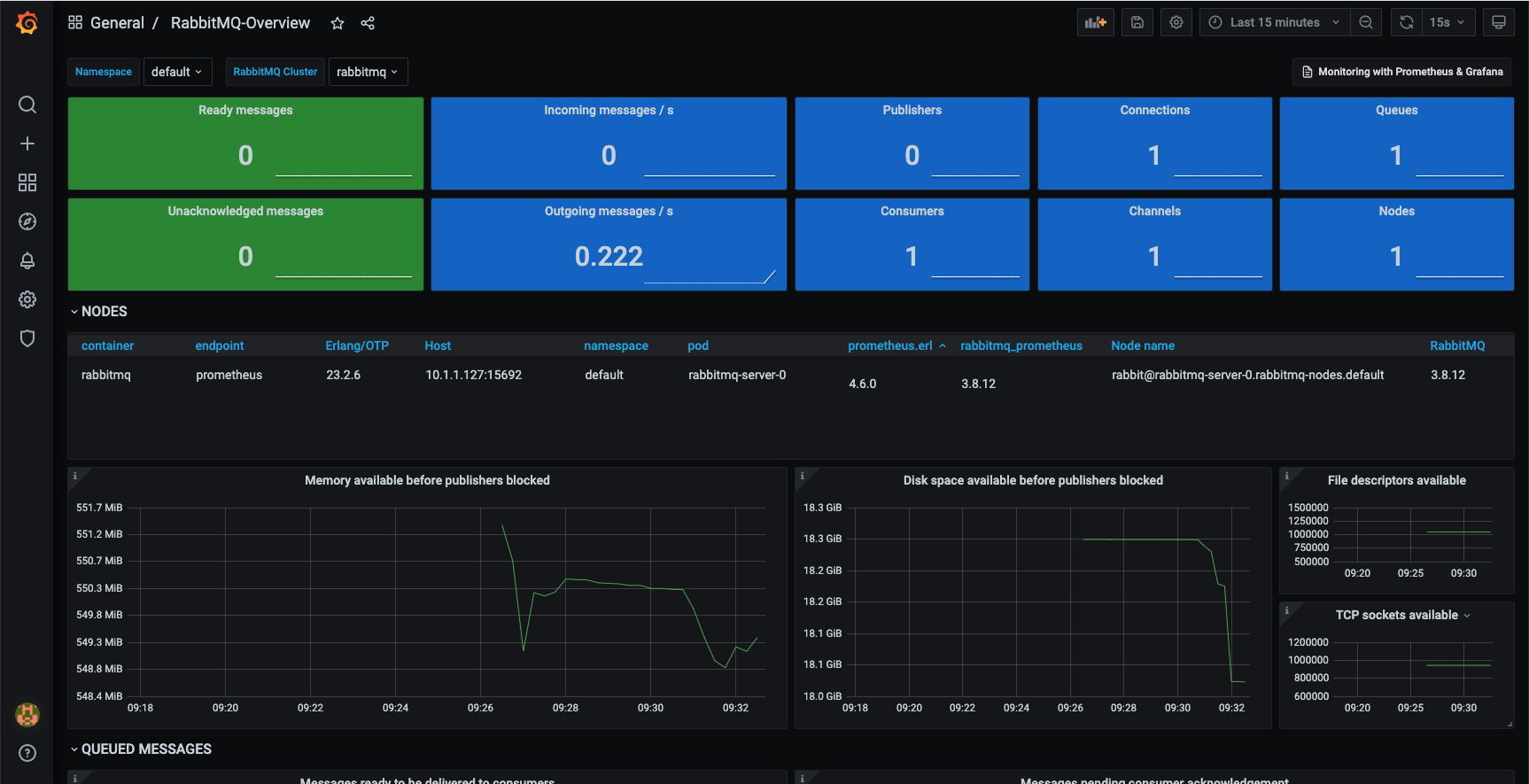Click info icon on Disk space panel
This screenshot has height=784, width=1529.
pyautogui.click(x=803, y=476)
